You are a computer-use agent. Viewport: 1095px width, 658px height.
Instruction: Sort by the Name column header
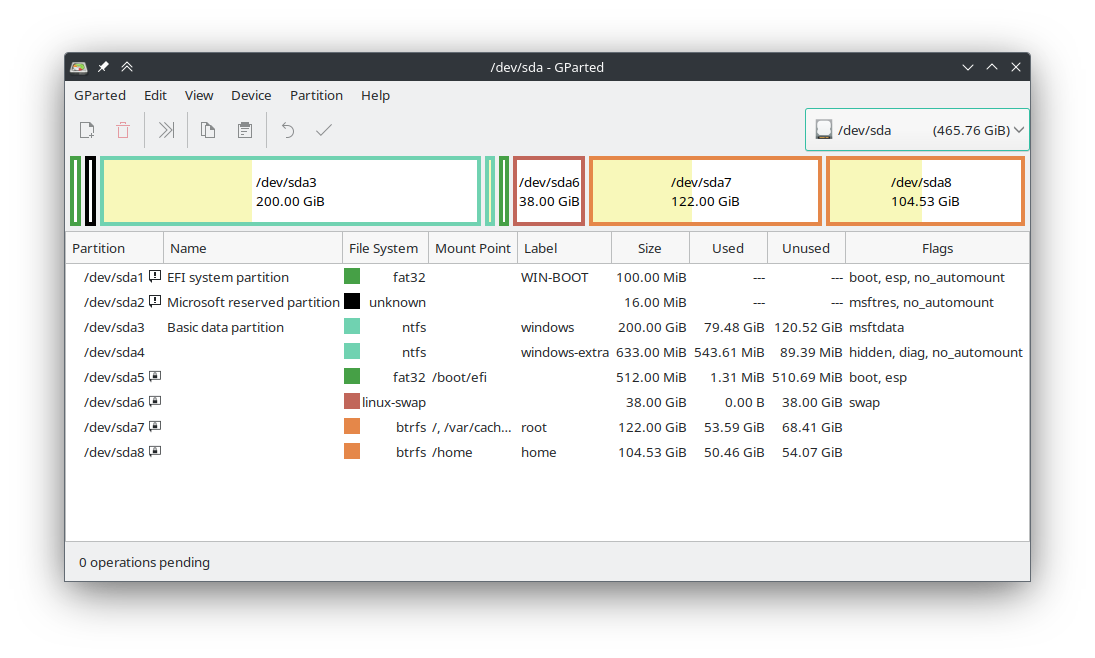pyautogui.click(x=253, y=249)
